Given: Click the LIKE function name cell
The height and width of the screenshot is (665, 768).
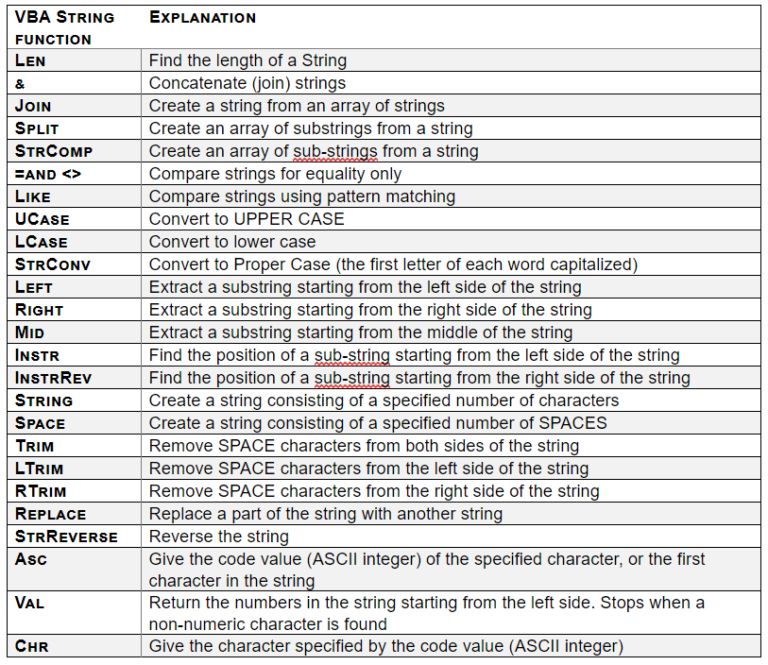Looking at the screenshot, I should point(33,196).
